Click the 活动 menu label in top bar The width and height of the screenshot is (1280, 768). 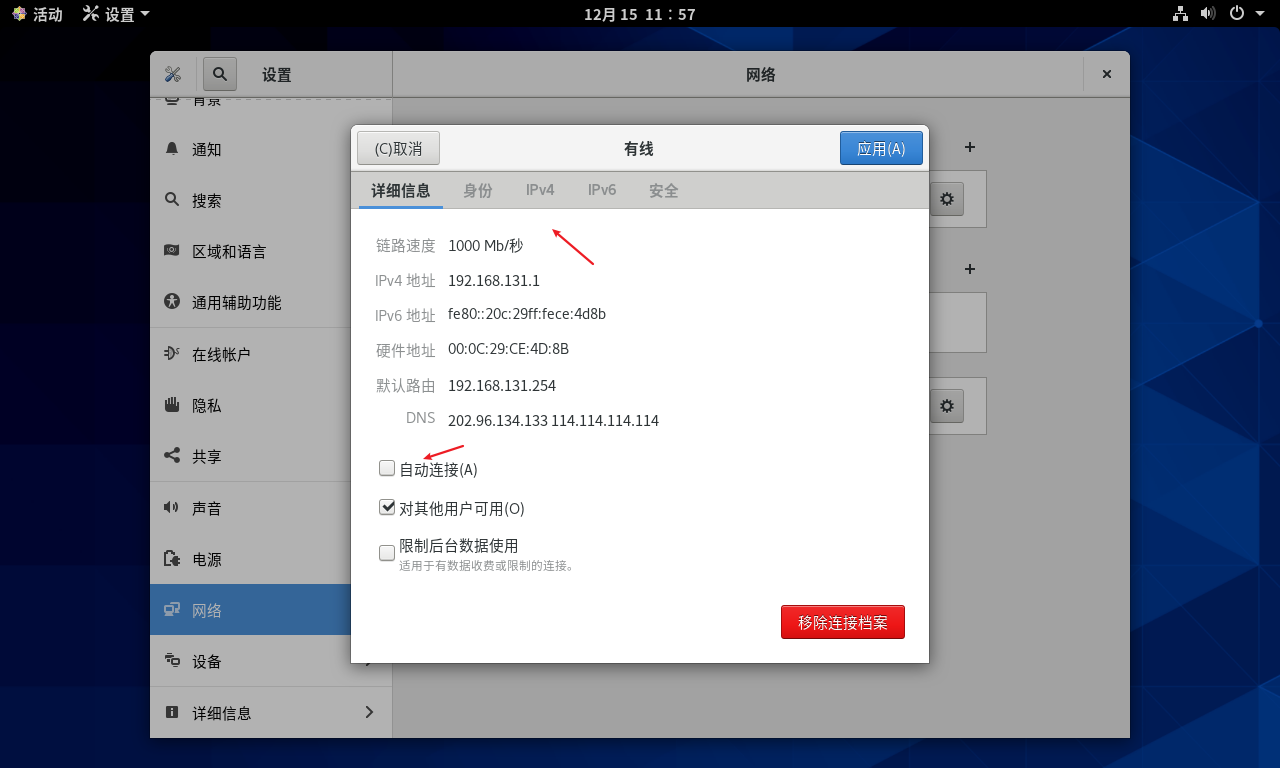pos(48,14)
